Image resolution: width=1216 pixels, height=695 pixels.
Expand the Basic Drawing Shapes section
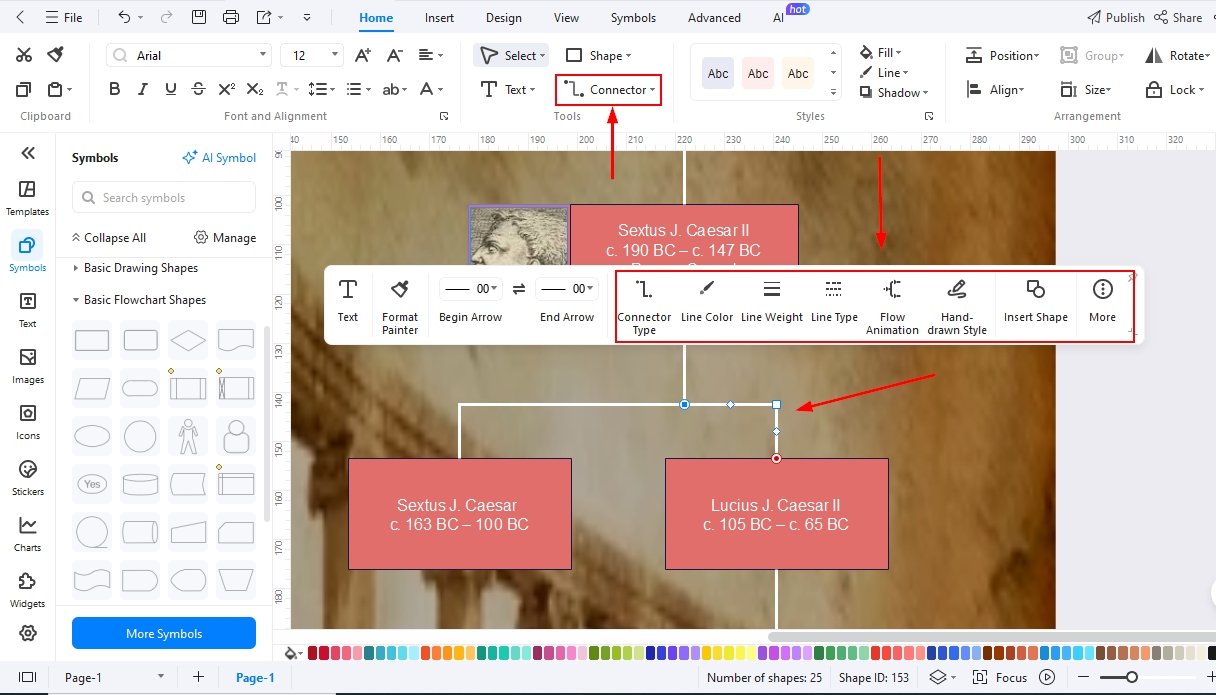click(x=78, y=267)
